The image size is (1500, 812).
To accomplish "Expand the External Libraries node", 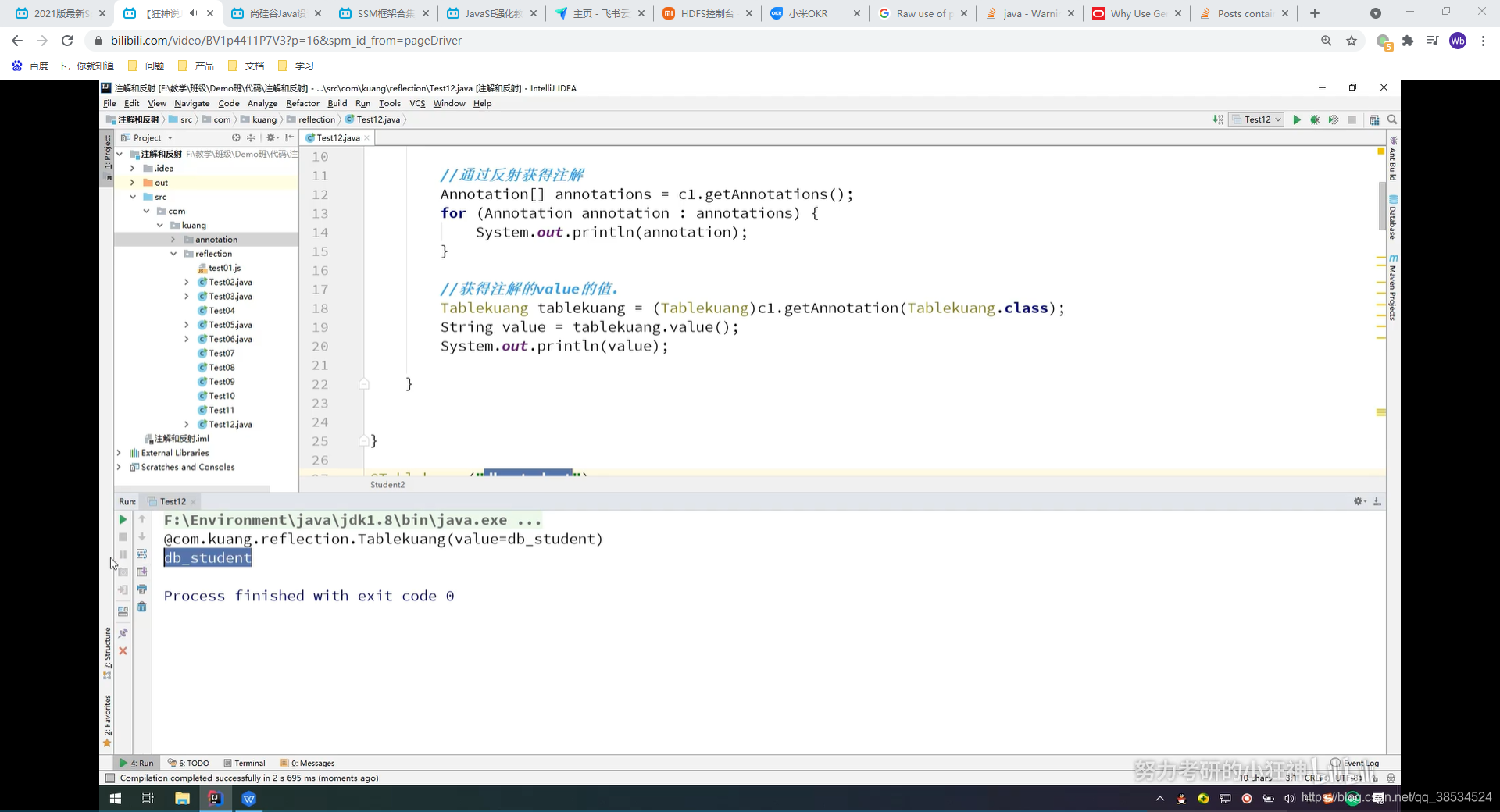I will [119, 453].
